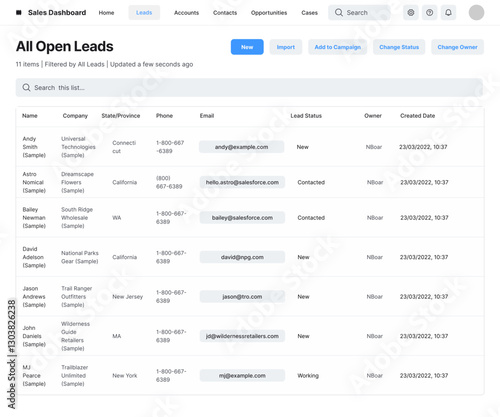Click the user avatar circle
Image resolution: width=500 pixels, height=417 pixels.
click(x=476, y=13)
